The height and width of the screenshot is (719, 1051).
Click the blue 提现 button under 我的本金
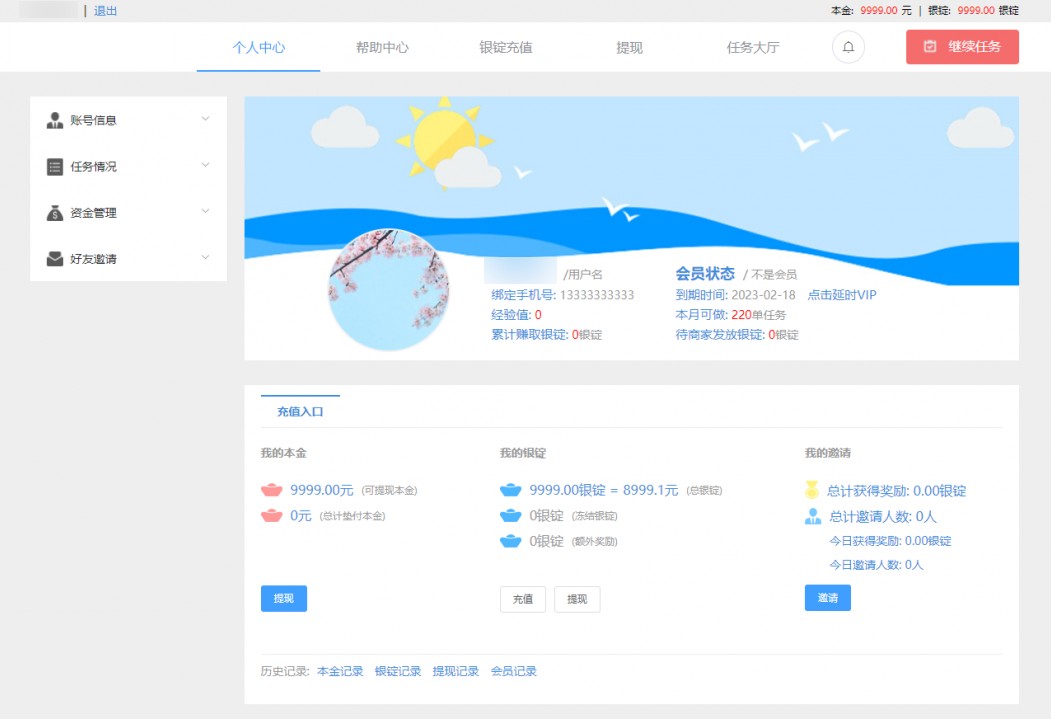point(284,598)
